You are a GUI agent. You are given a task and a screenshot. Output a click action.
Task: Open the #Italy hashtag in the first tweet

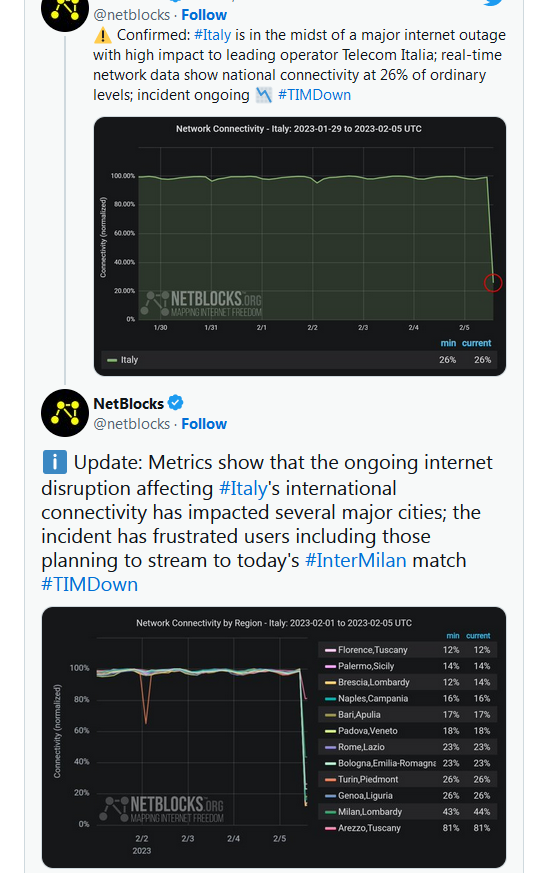click(213, 35)
